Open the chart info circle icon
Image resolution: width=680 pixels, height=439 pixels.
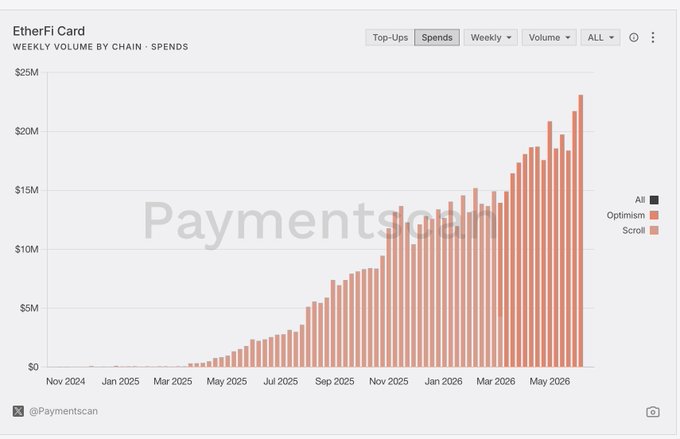[634, 38]
